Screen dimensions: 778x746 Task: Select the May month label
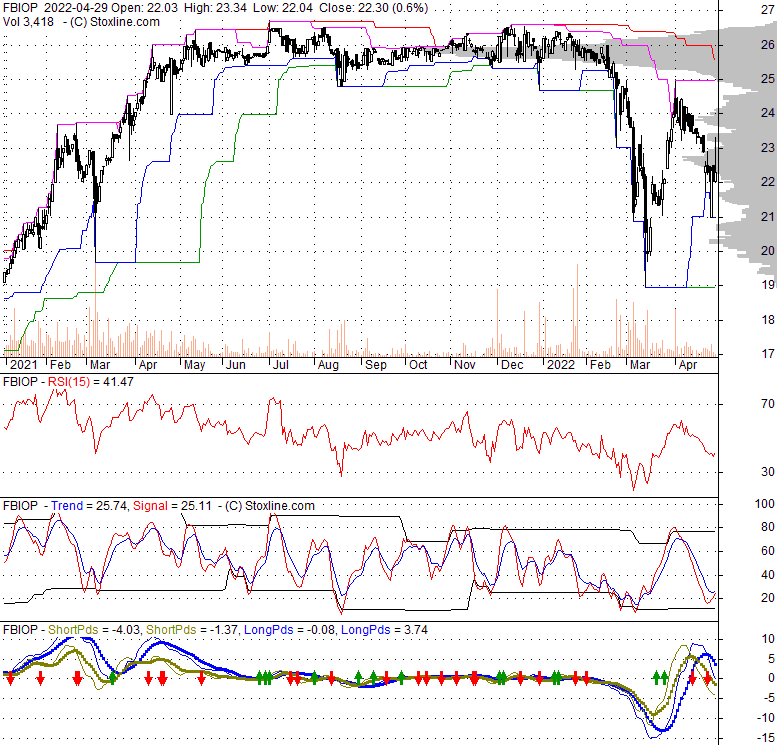(194, 365)
